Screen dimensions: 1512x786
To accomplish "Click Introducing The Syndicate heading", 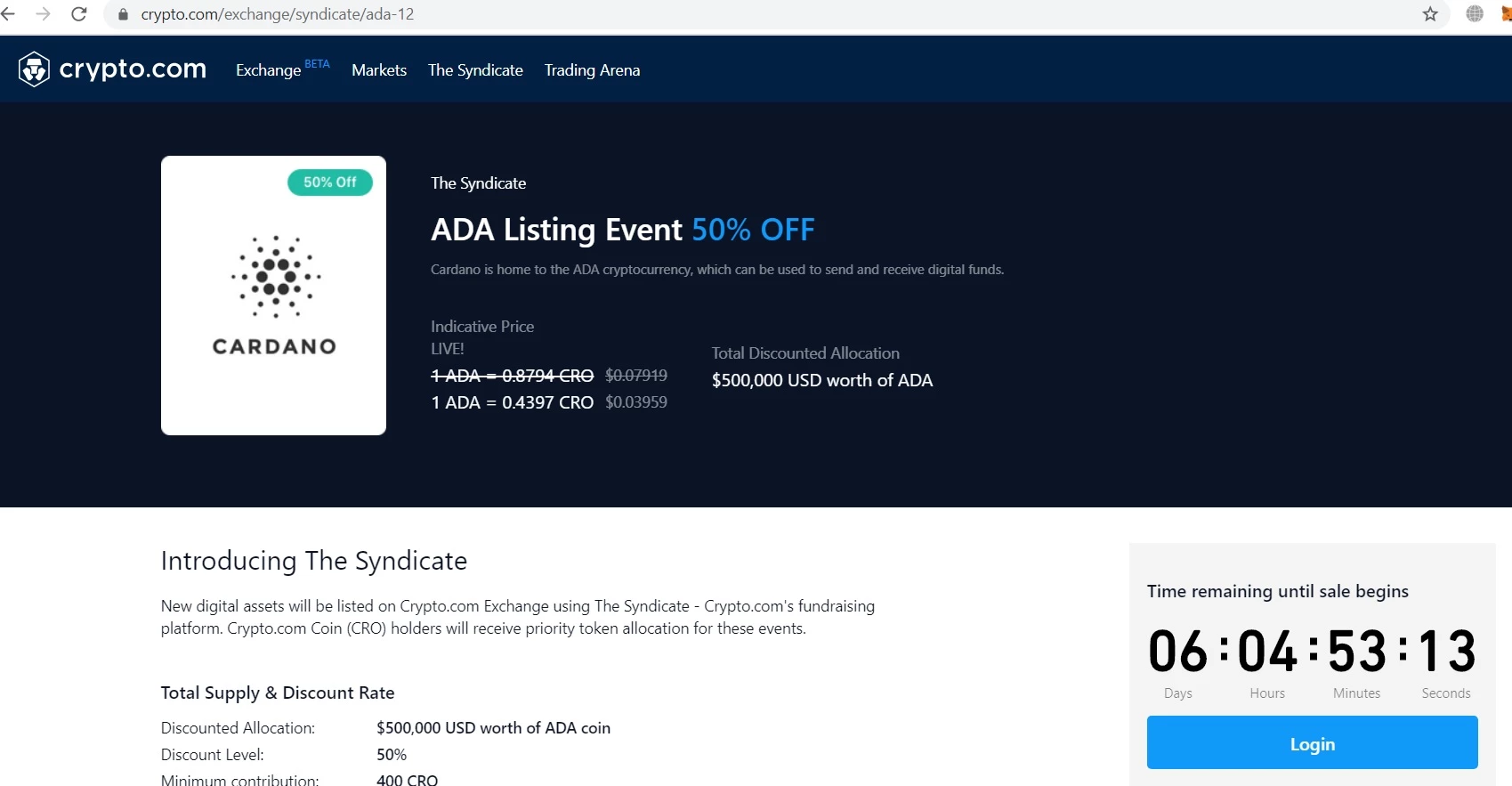I will [314, 561].
